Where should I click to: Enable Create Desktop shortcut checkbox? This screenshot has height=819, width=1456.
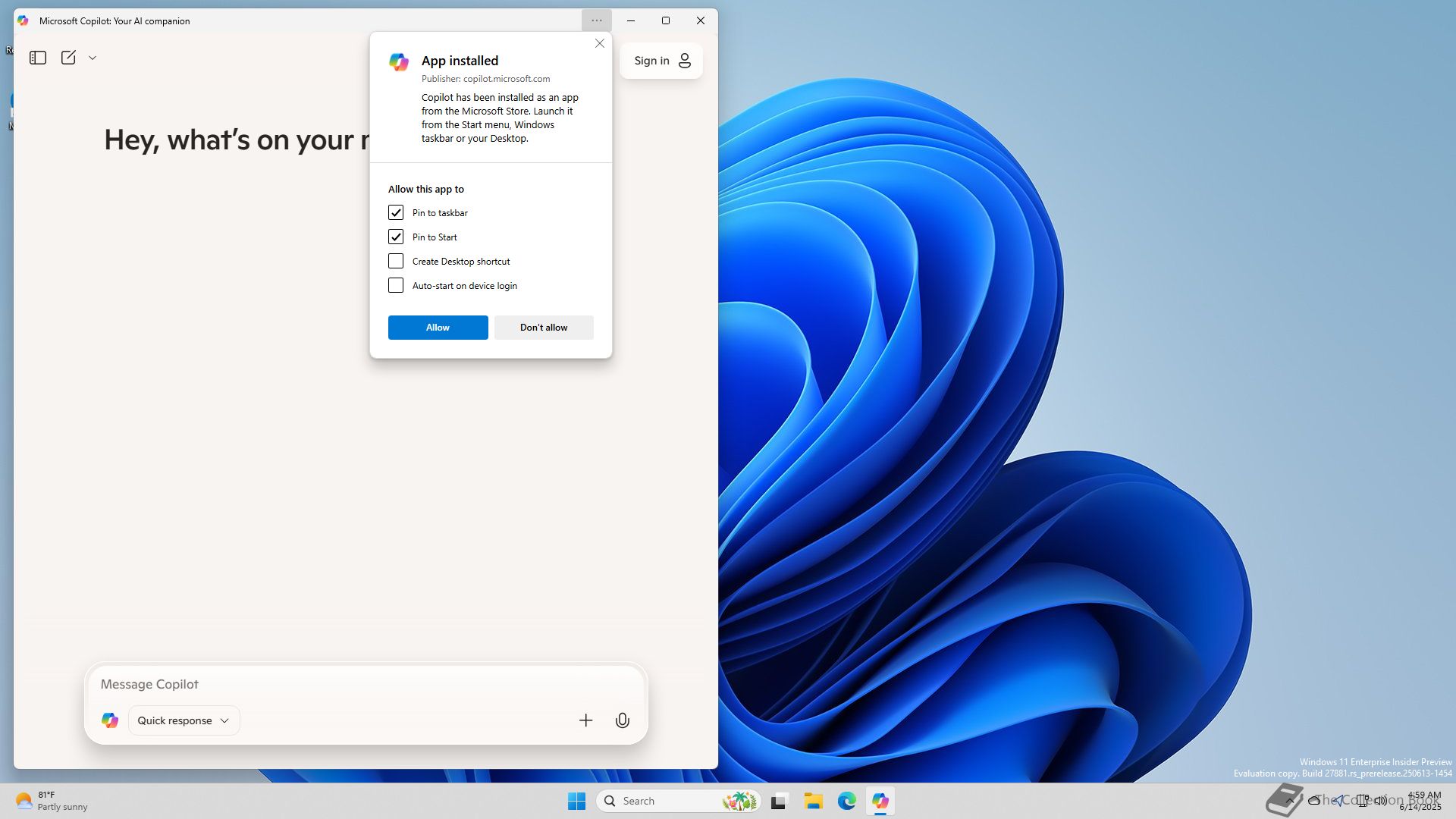(396, 261)
